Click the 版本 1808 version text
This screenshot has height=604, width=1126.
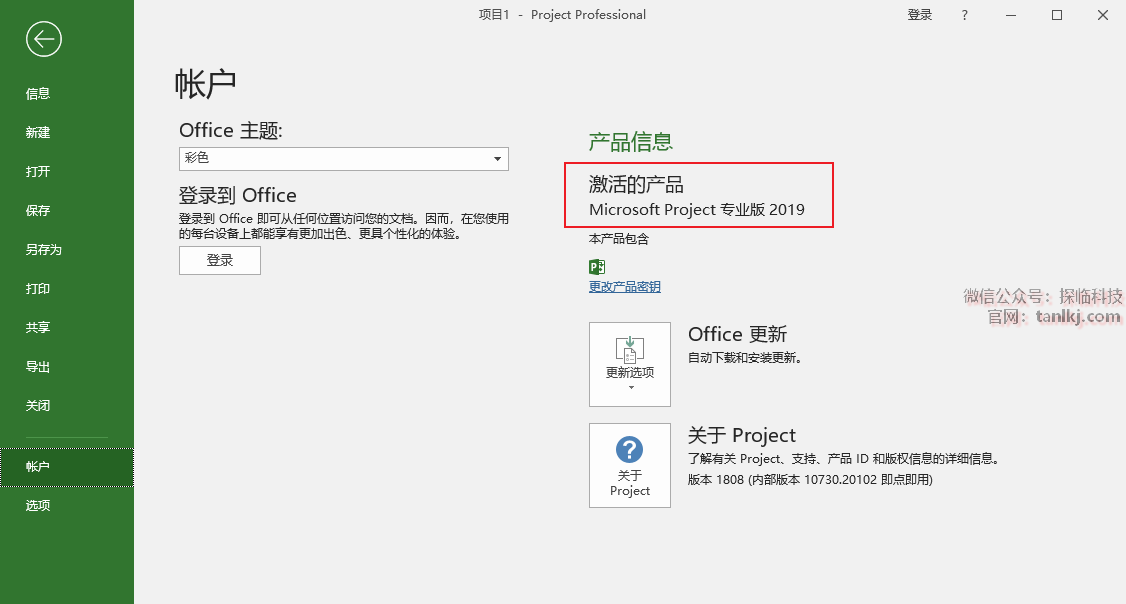(810, 480)
